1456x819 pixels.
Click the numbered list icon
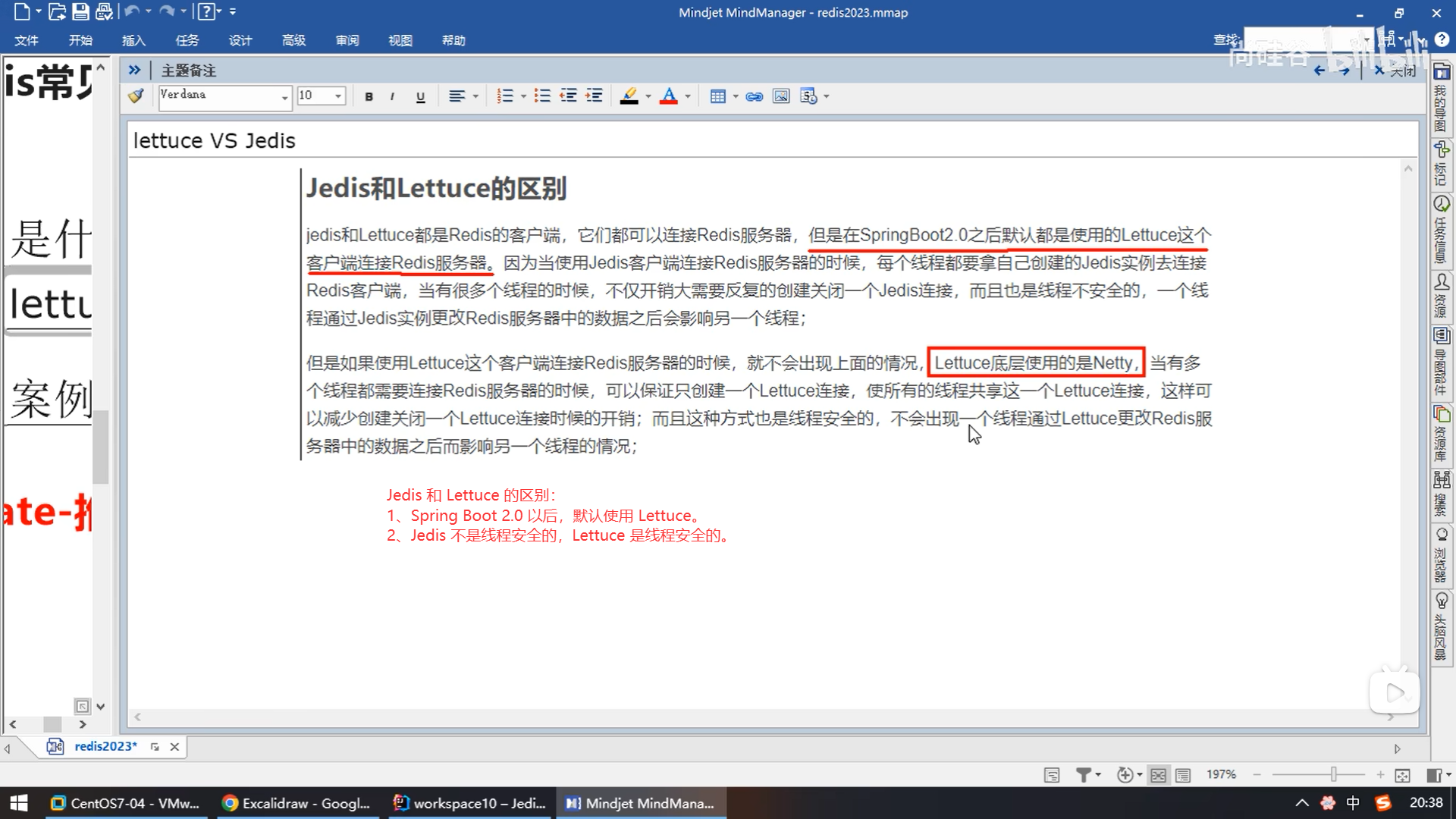coord(504,96)
